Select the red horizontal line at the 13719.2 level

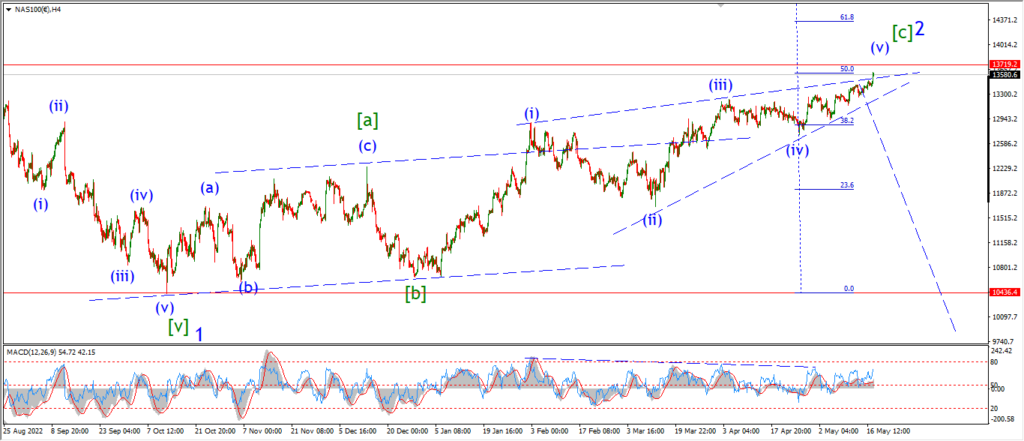494,65
